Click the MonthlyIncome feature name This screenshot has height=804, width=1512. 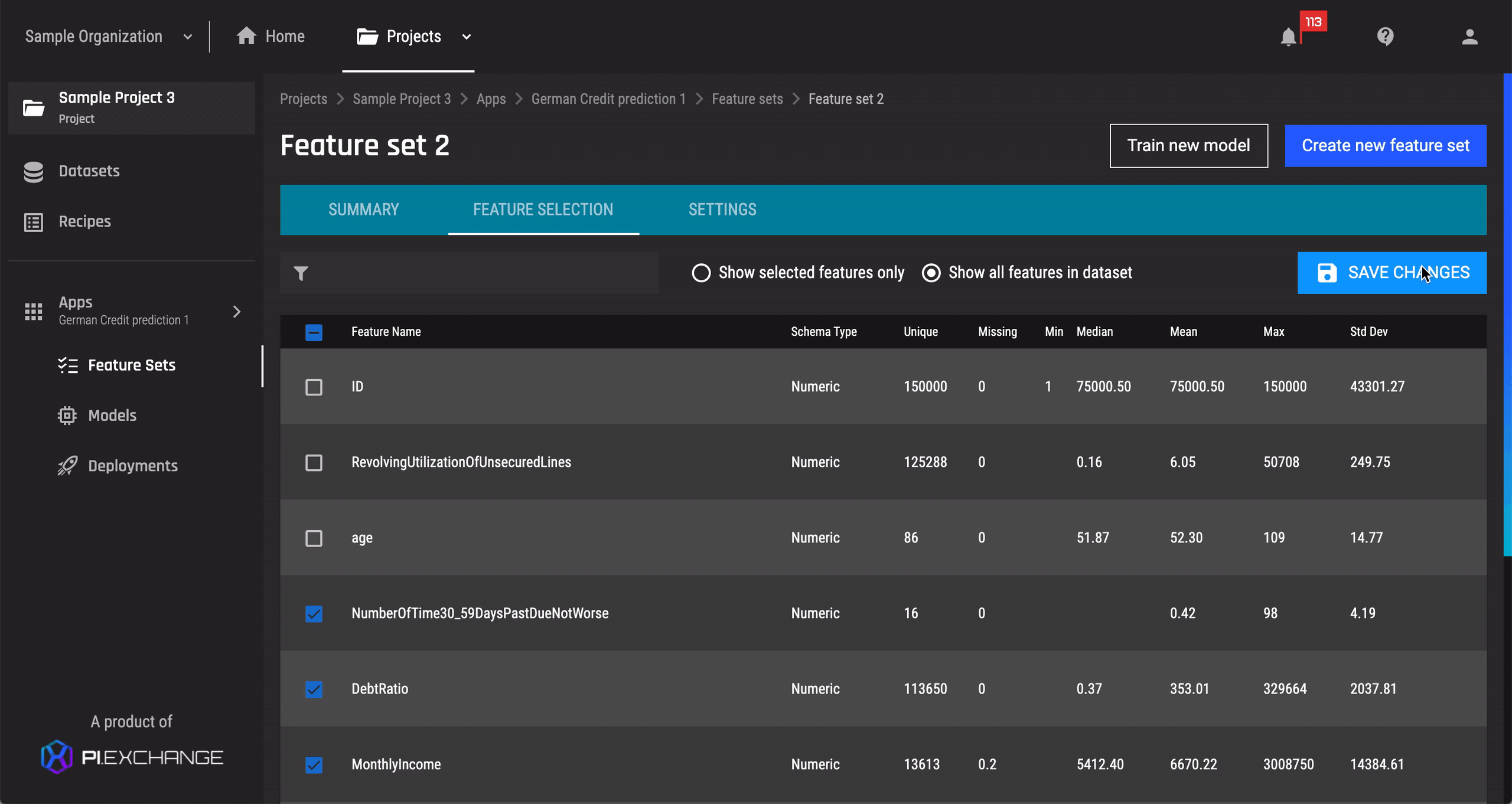click(396, 764)
